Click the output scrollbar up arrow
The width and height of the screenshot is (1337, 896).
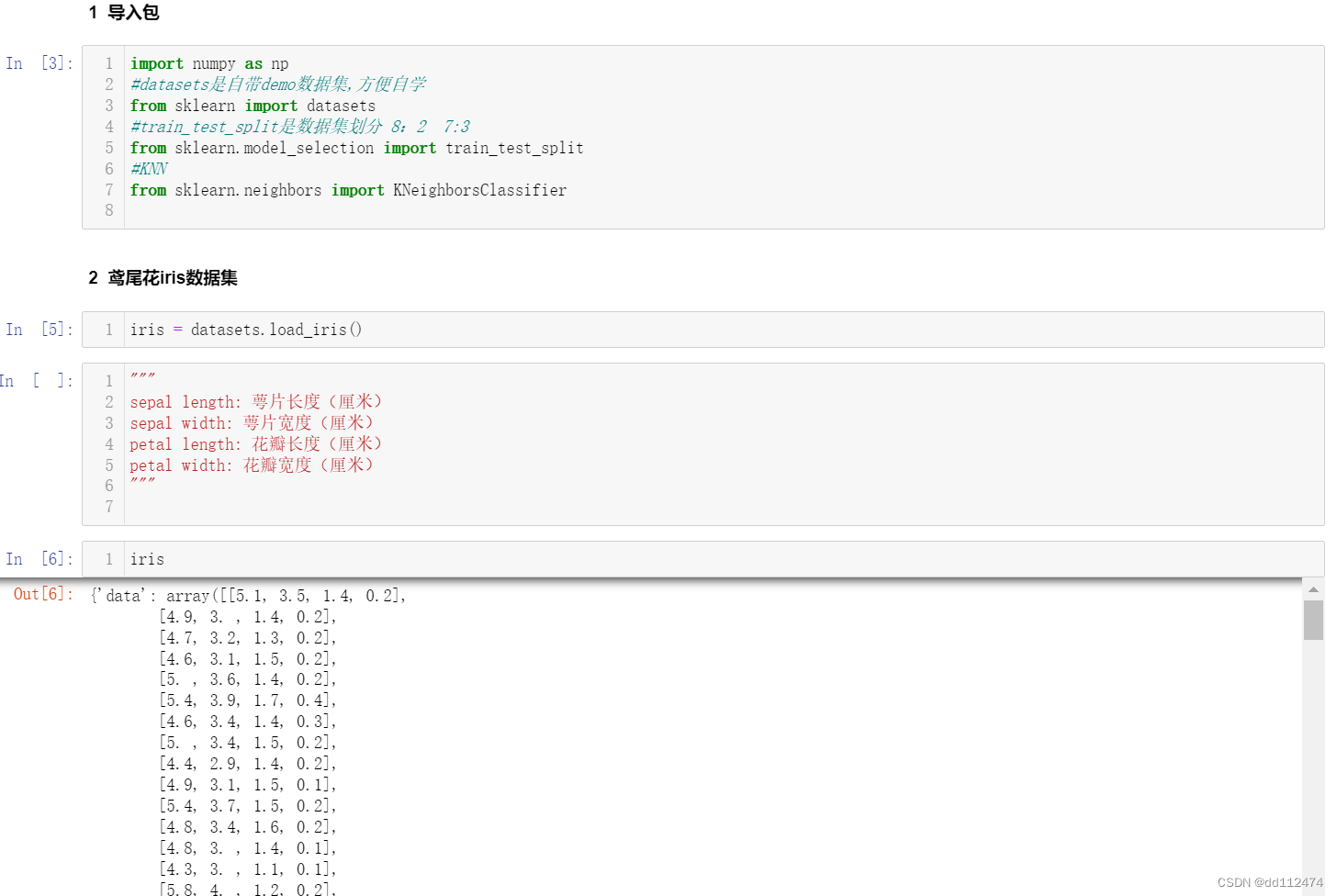pos(1313,589)
